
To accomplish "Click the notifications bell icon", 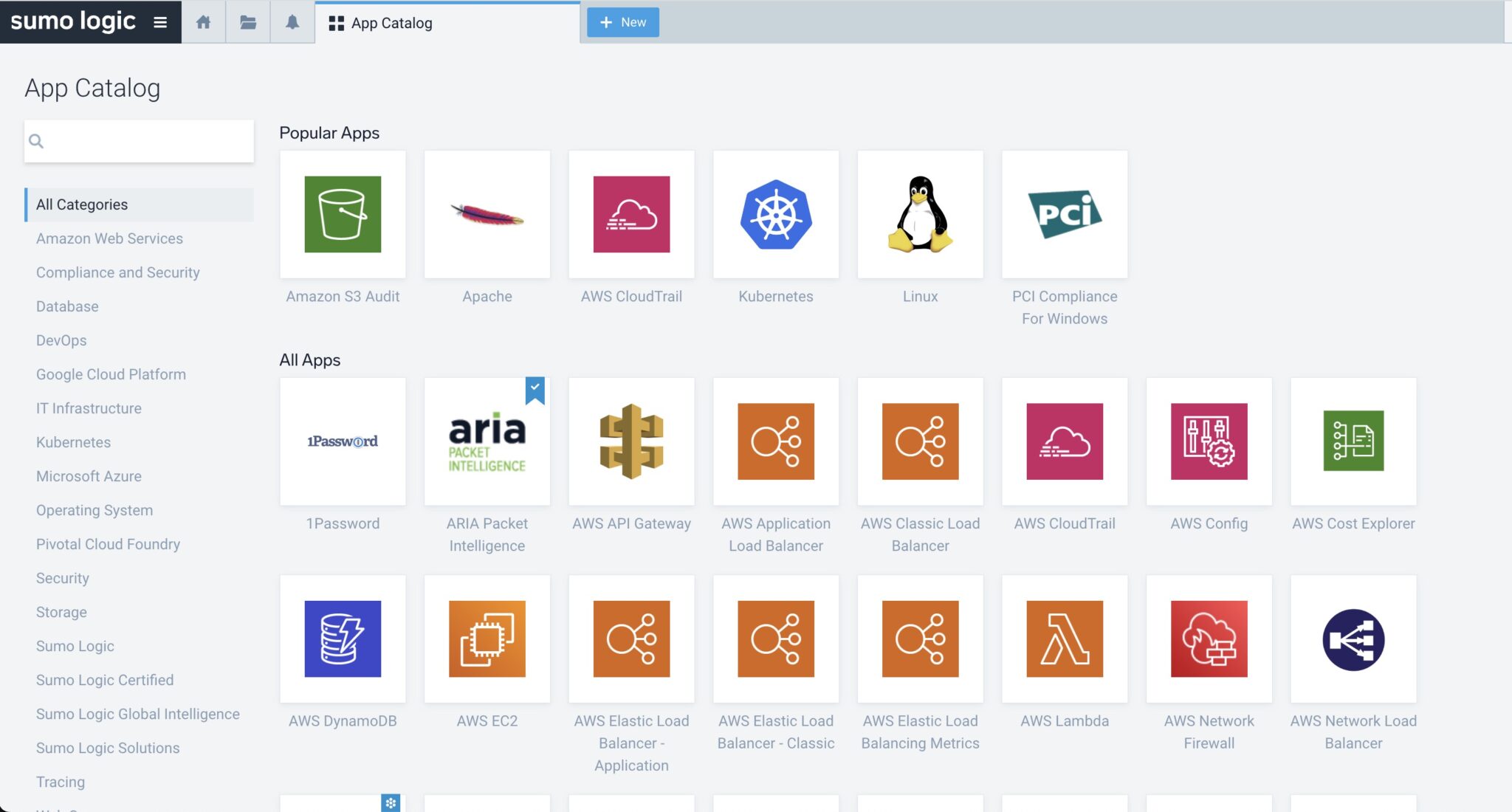I will [292, 22].
